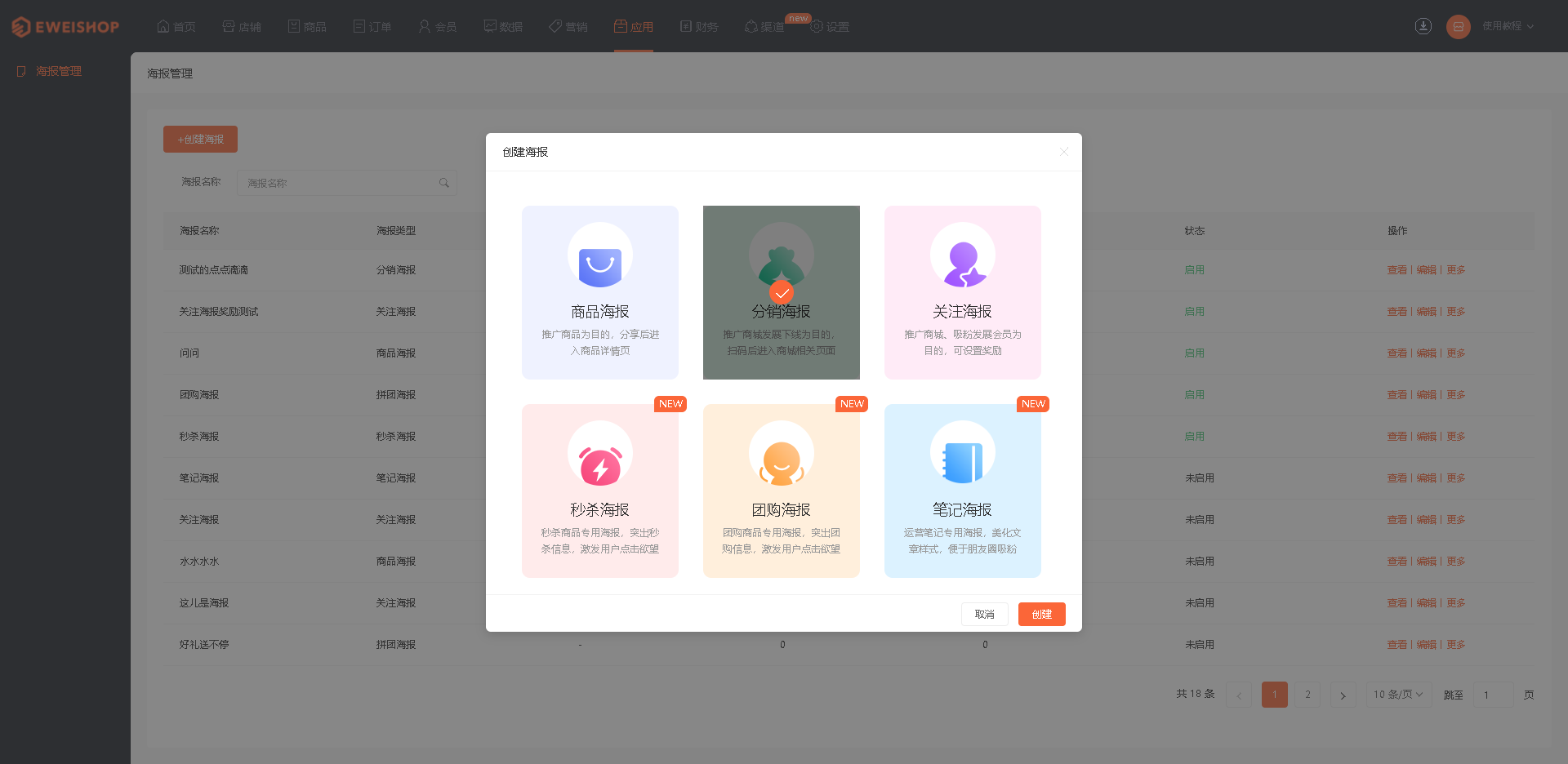Click the 测试的点点滴滴 poster name
This screenshot has height=764, width=1568.
(x=214, y=270)
